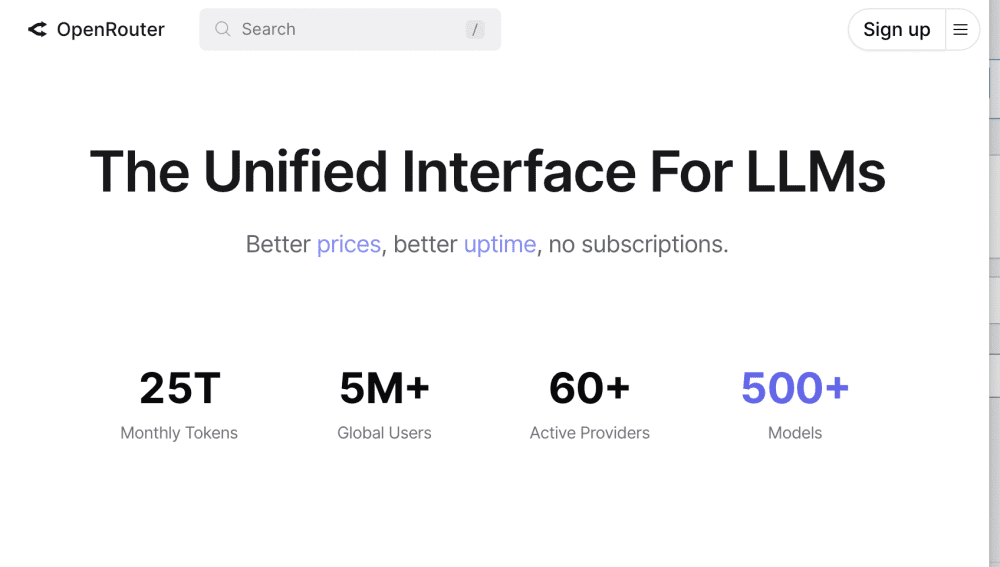This screenshot has width=1000, height=567.
Task: Open the Active Providers label
Action: click(x=589, y=433)
